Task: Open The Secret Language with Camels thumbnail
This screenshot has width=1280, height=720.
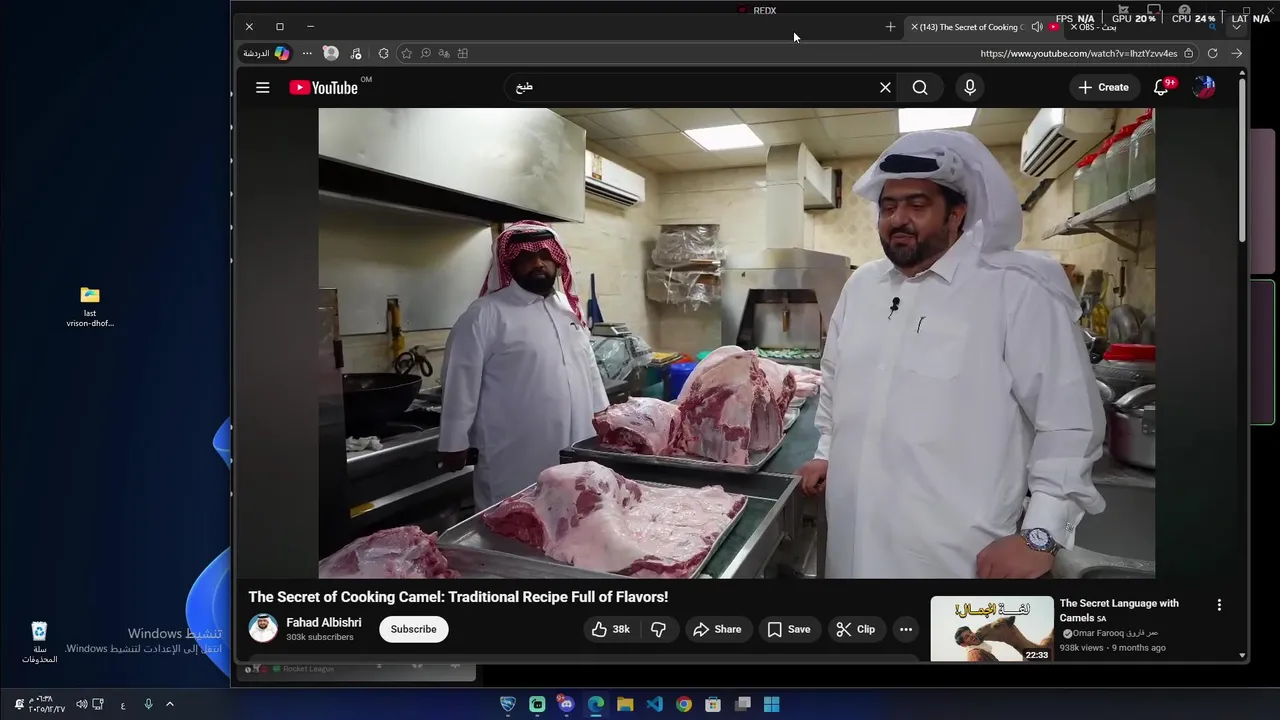Action: [992, 629]
